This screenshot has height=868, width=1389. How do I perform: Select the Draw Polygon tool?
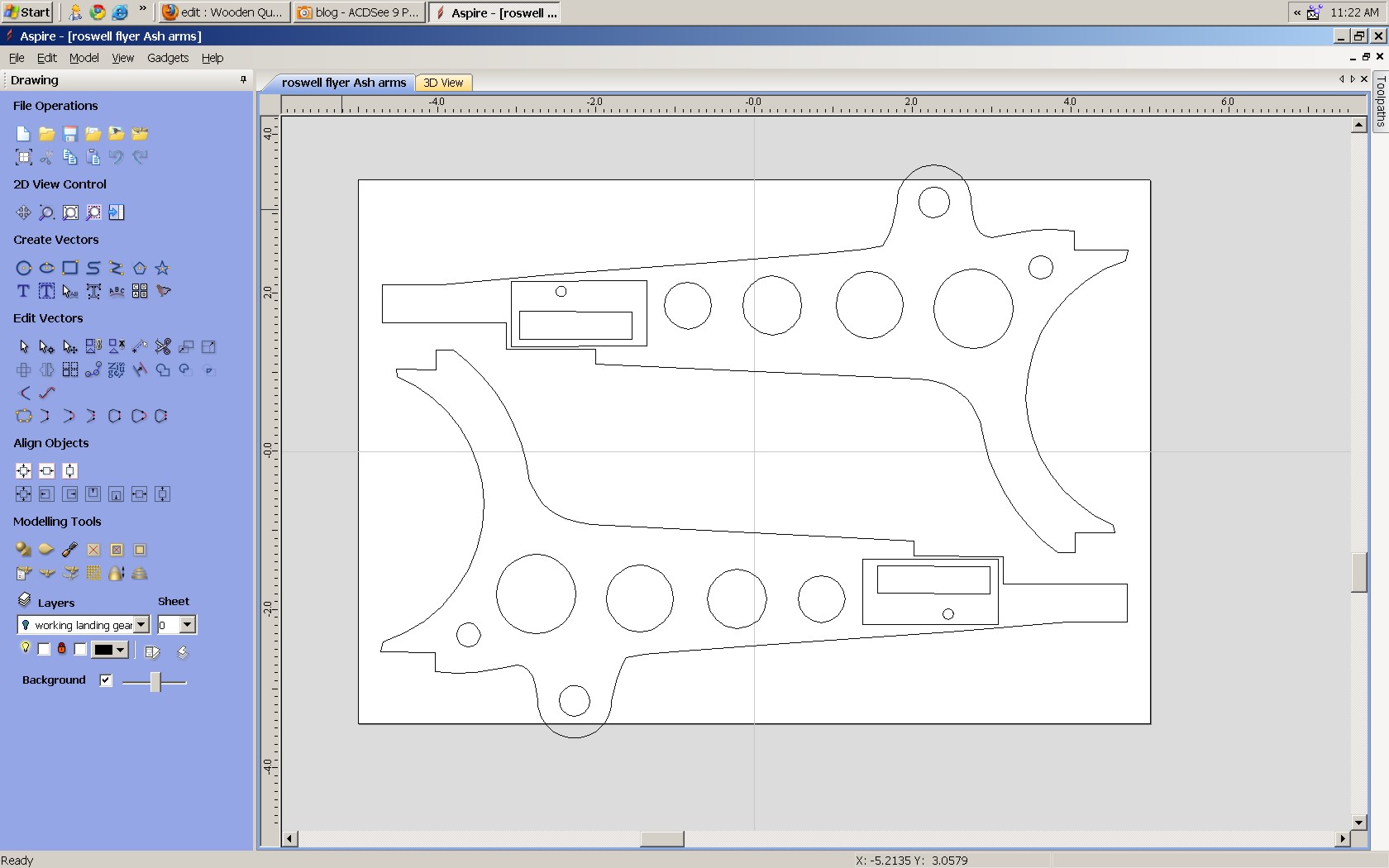pos(140,268)
